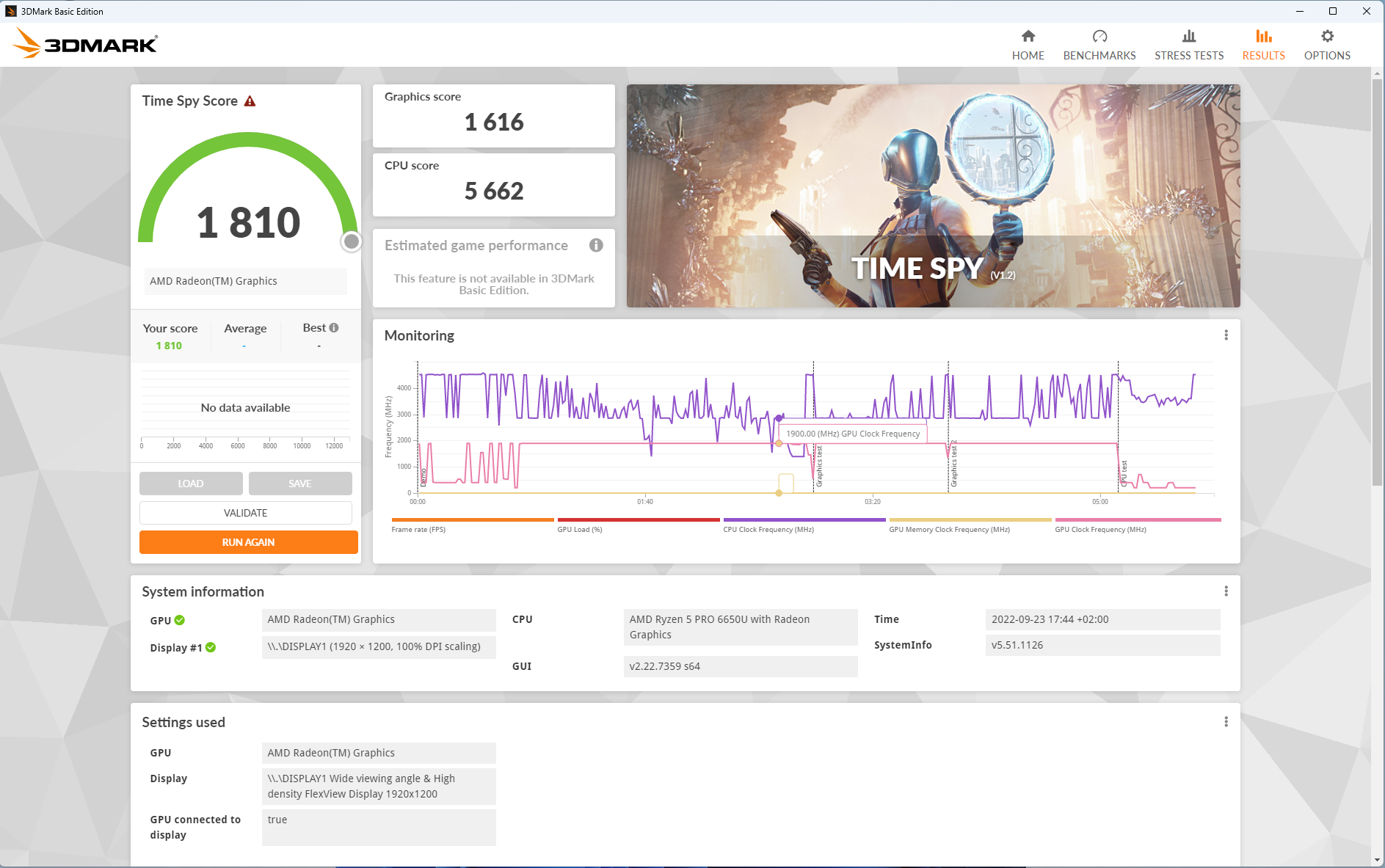This screenshot has height=868, width=1385.
Task: Toggle the CPU Clock Frequency legend series
Action: click(804, 525)
